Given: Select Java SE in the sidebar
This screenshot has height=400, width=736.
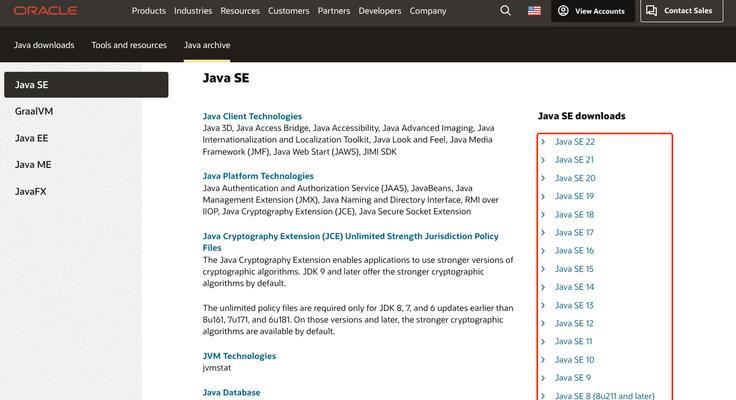Looking at the screenshot, I should tap(86, 85).
